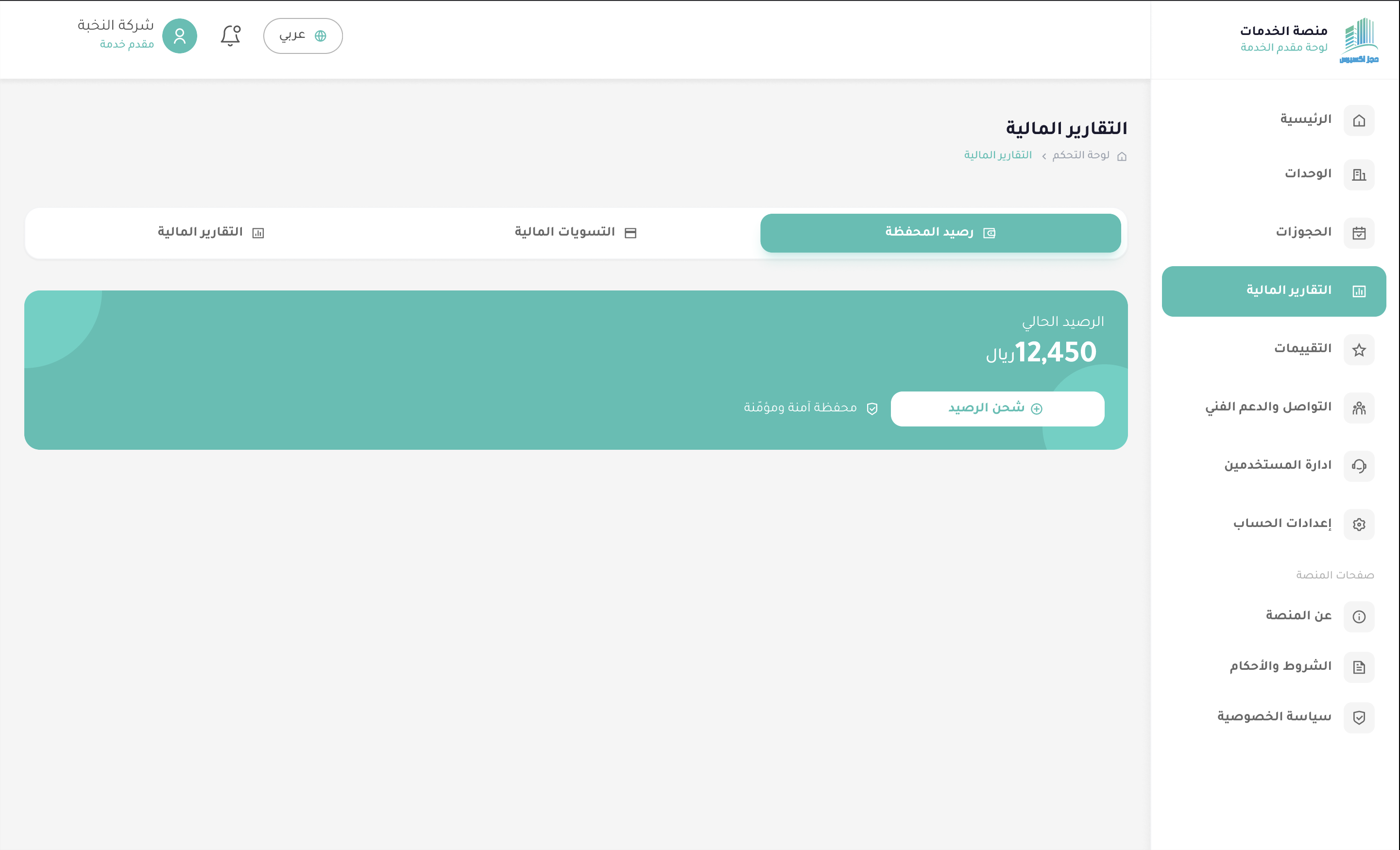Click the platform logo in the sidebar
This screenshot has width=1400, height=850.
click(x=1359, y=40)
